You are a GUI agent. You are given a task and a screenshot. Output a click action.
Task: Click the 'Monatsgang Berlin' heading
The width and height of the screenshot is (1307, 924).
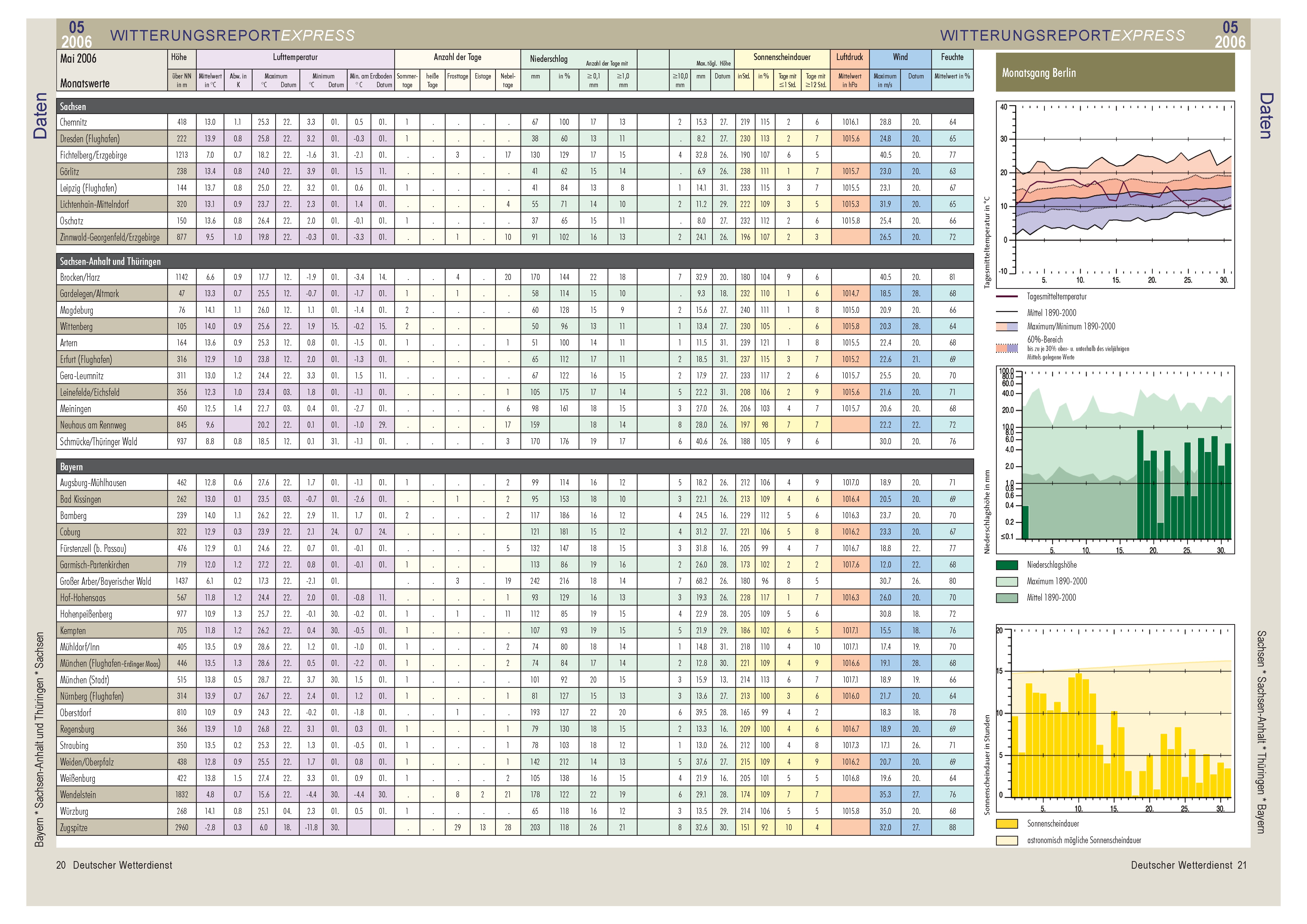tap(1038, 73)
